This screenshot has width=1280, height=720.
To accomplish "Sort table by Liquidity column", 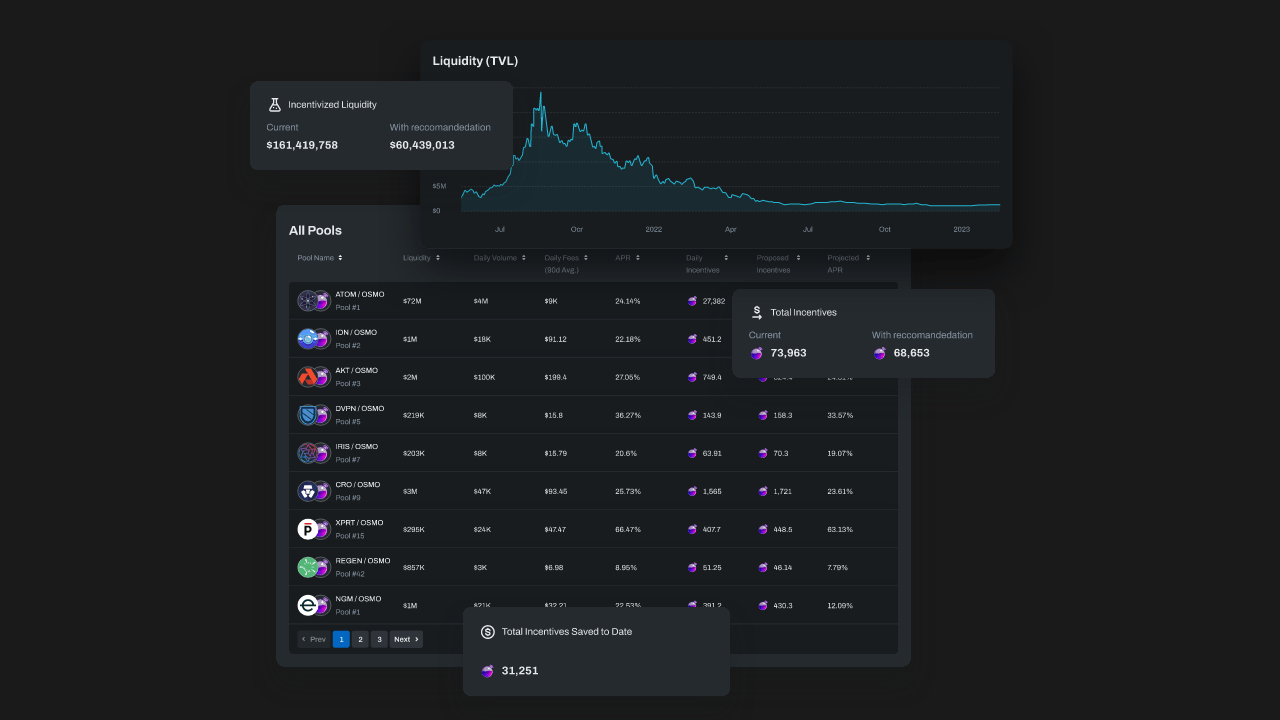I will click(421, 258).
